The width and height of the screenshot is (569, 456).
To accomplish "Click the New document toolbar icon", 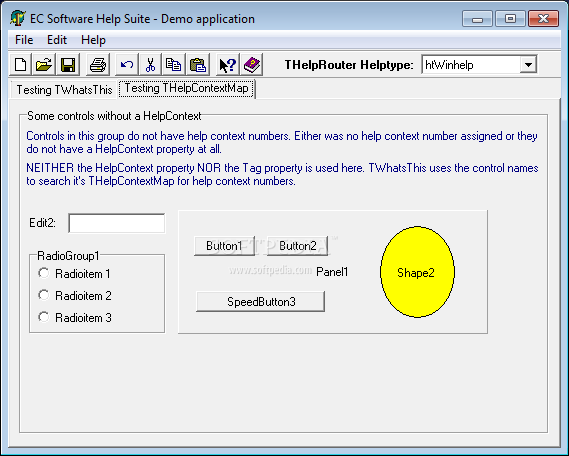I will (x=20, y=65).
